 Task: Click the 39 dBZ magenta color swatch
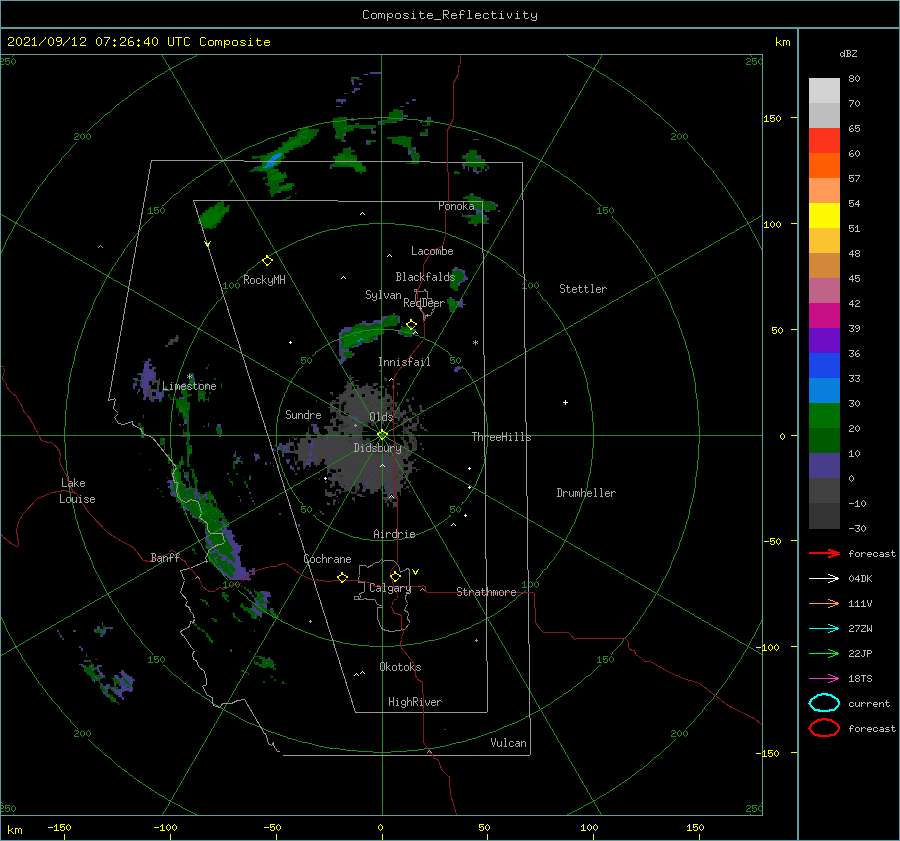pyautogui.click(x=824, y=315)
